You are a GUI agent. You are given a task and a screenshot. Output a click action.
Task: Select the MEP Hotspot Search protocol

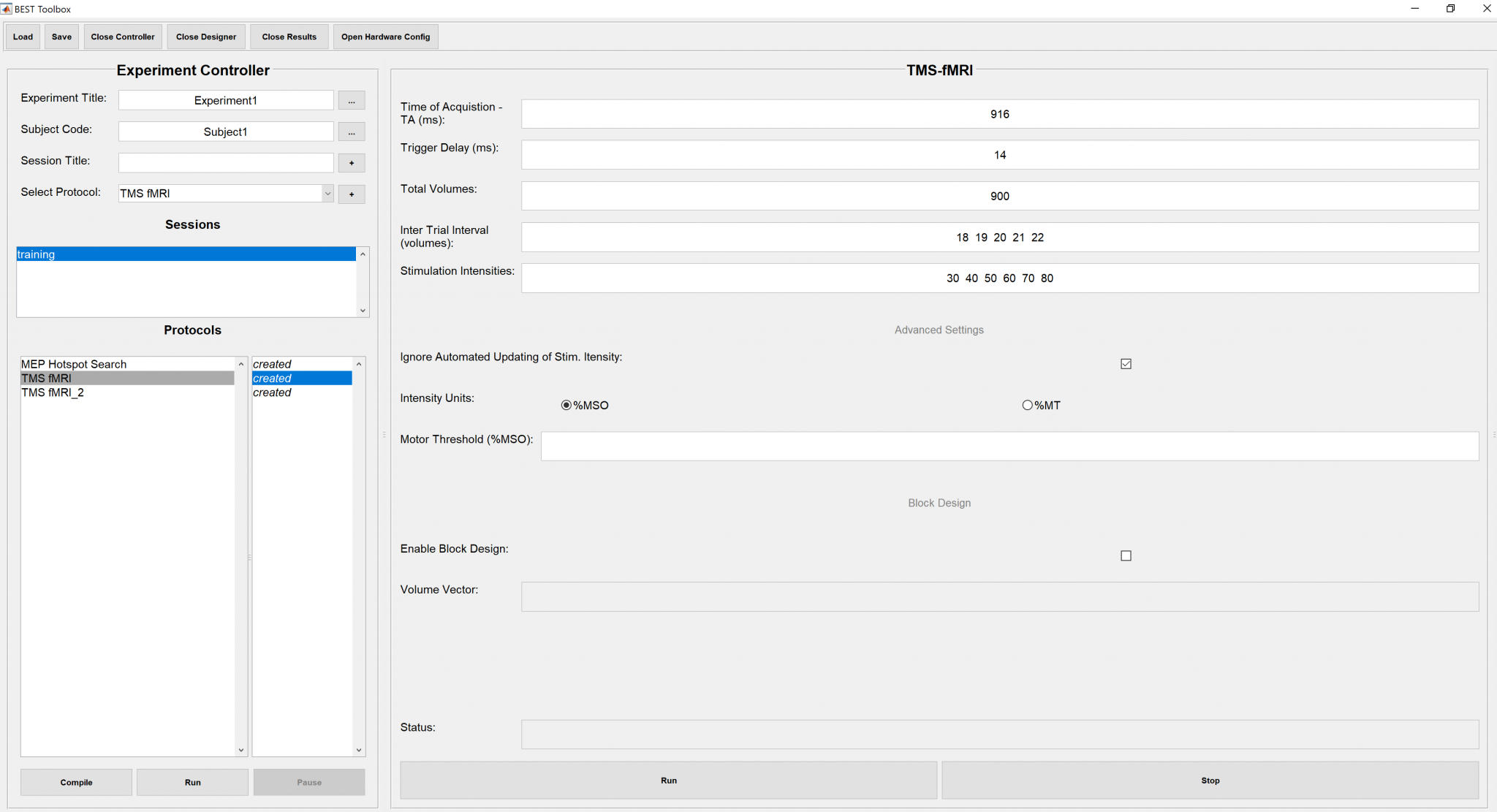point(127,364)
